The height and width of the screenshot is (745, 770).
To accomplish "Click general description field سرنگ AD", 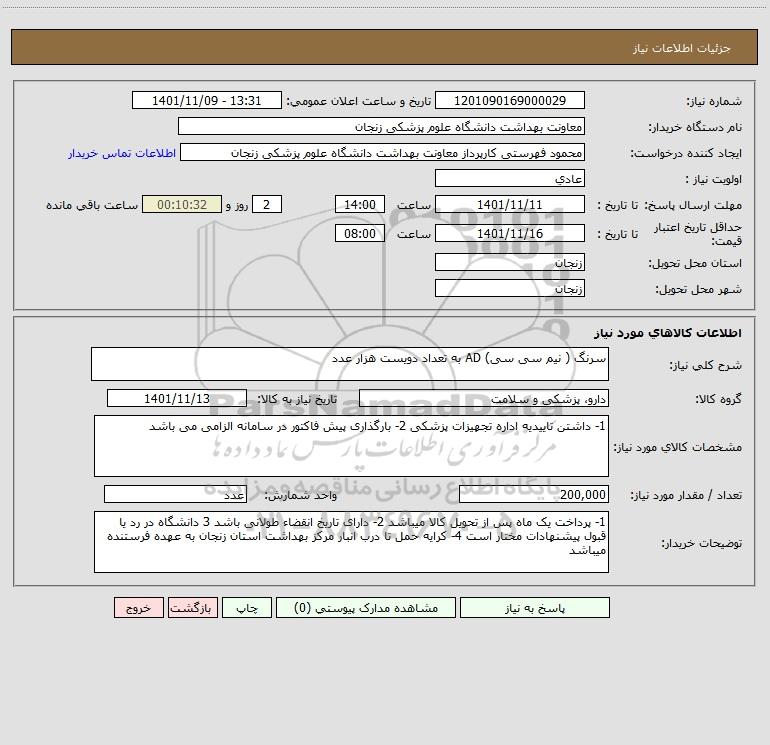I will tap(350, 364).
